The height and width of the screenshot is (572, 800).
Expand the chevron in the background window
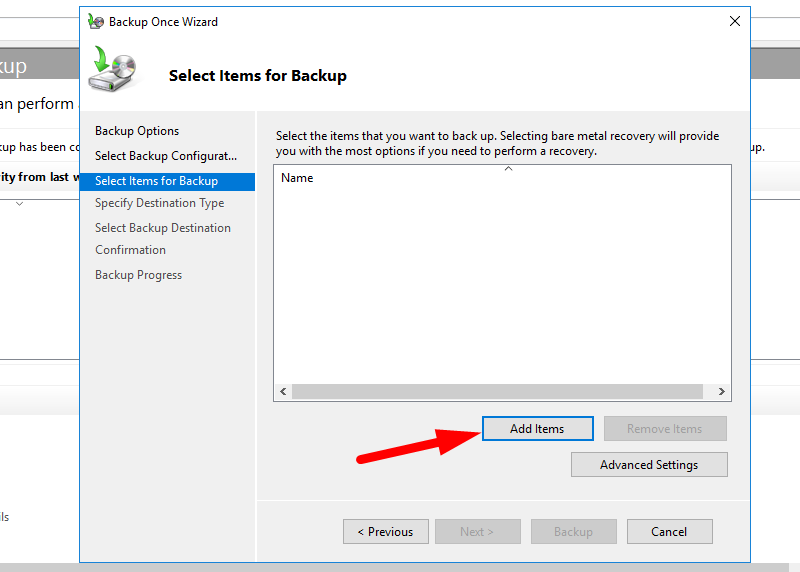pyautogui.click(x=19, y=204)
